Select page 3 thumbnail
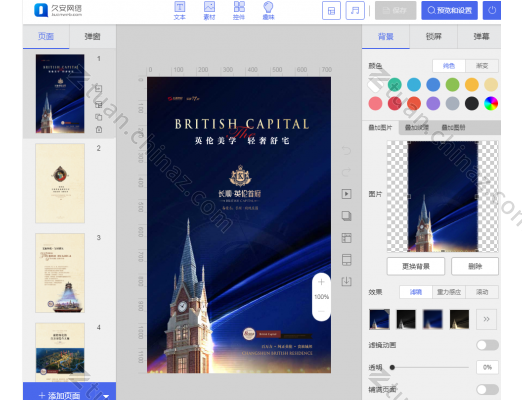 click(60, 273)
